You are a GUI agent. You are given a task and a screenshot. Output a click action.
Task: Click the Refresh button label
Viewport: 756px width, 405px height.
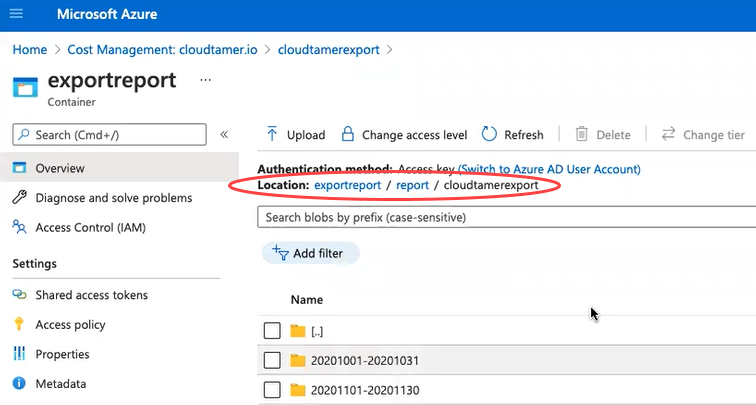click(x=524, y=135)
